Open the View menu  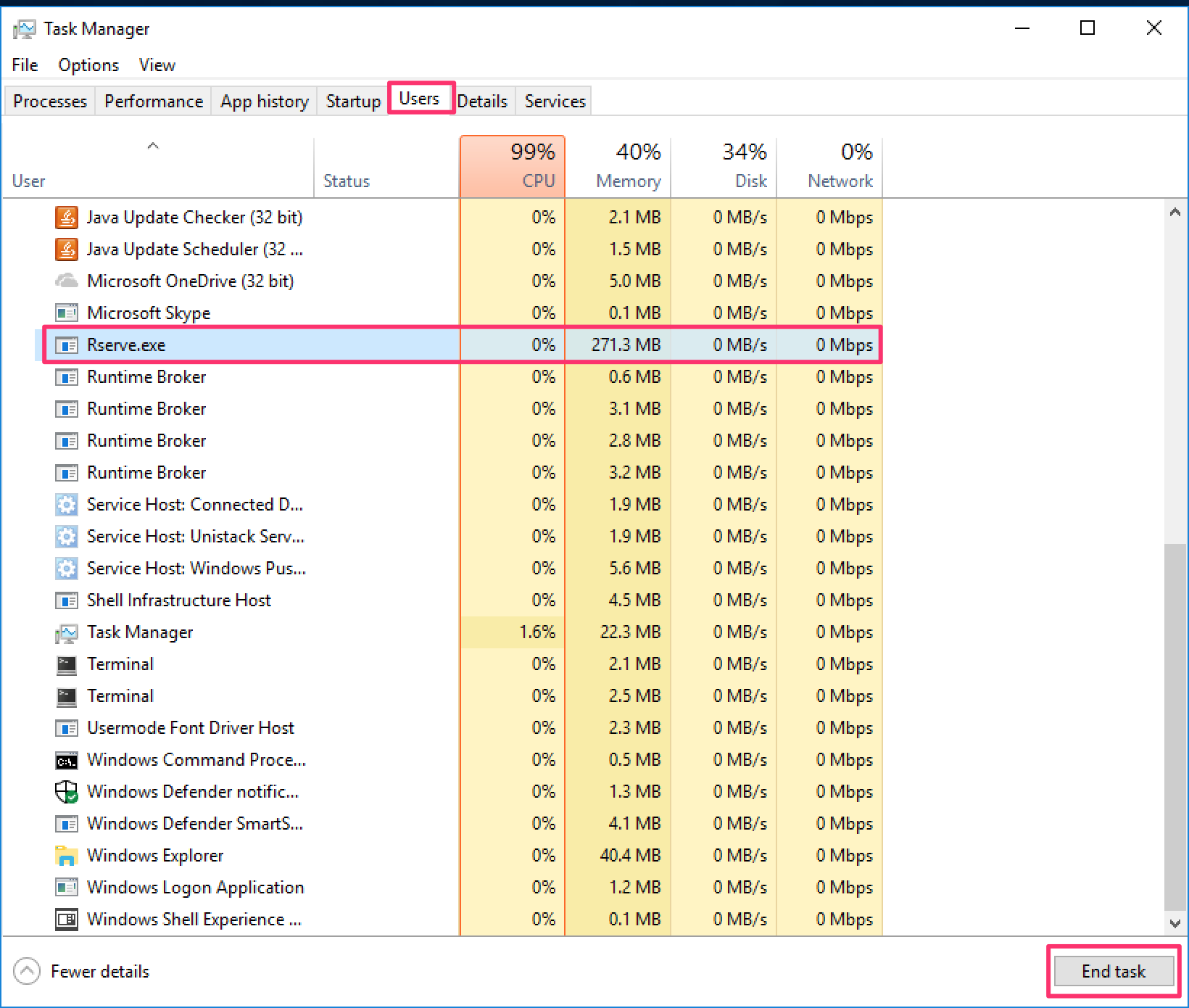pos(157,65)
